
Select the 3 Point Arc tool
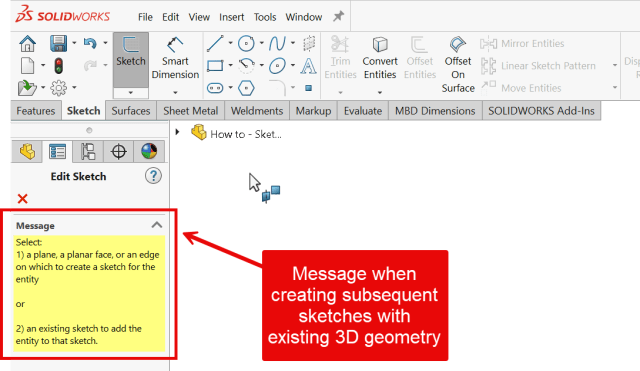(246, 65)
